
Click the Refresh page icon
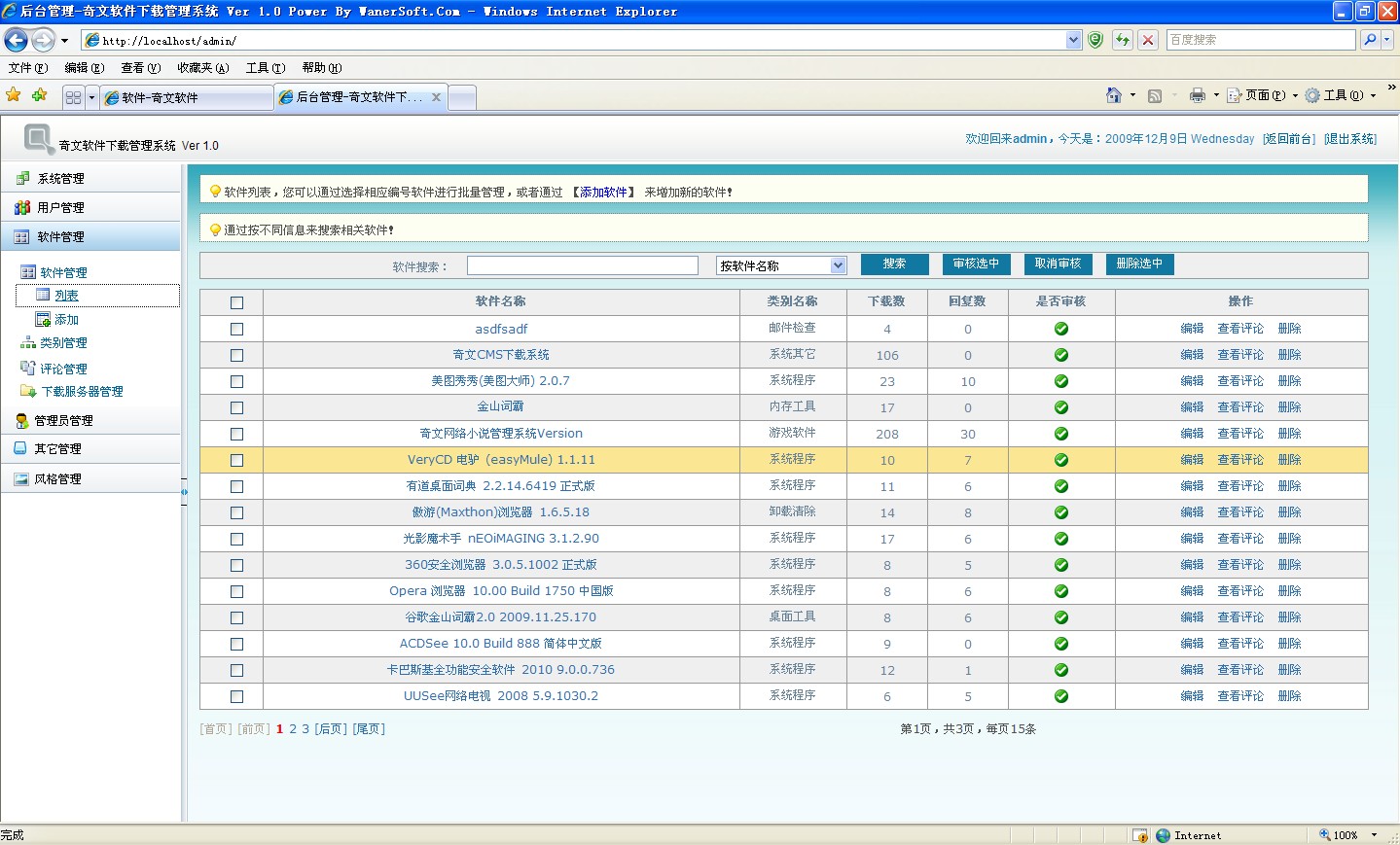click(x=1123, y=40)
